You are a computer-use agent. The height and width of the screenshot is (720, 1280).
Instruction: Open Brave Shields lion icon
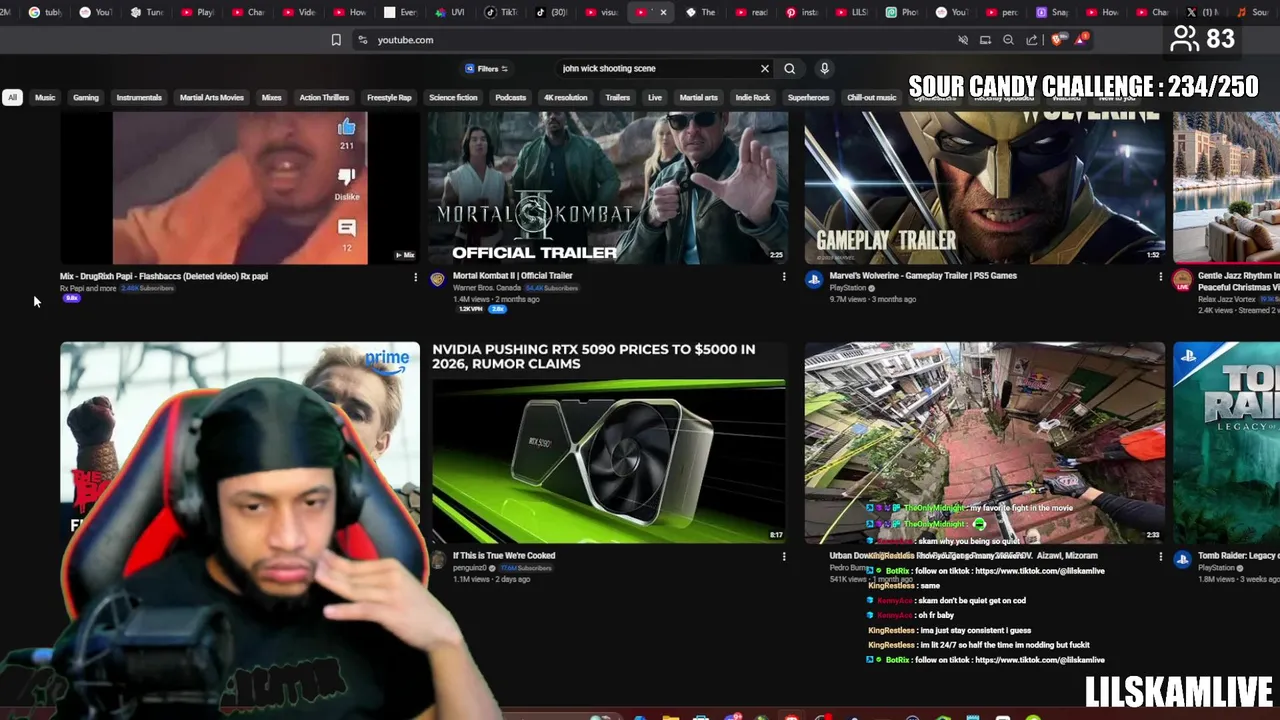(x=1059, y=40)
